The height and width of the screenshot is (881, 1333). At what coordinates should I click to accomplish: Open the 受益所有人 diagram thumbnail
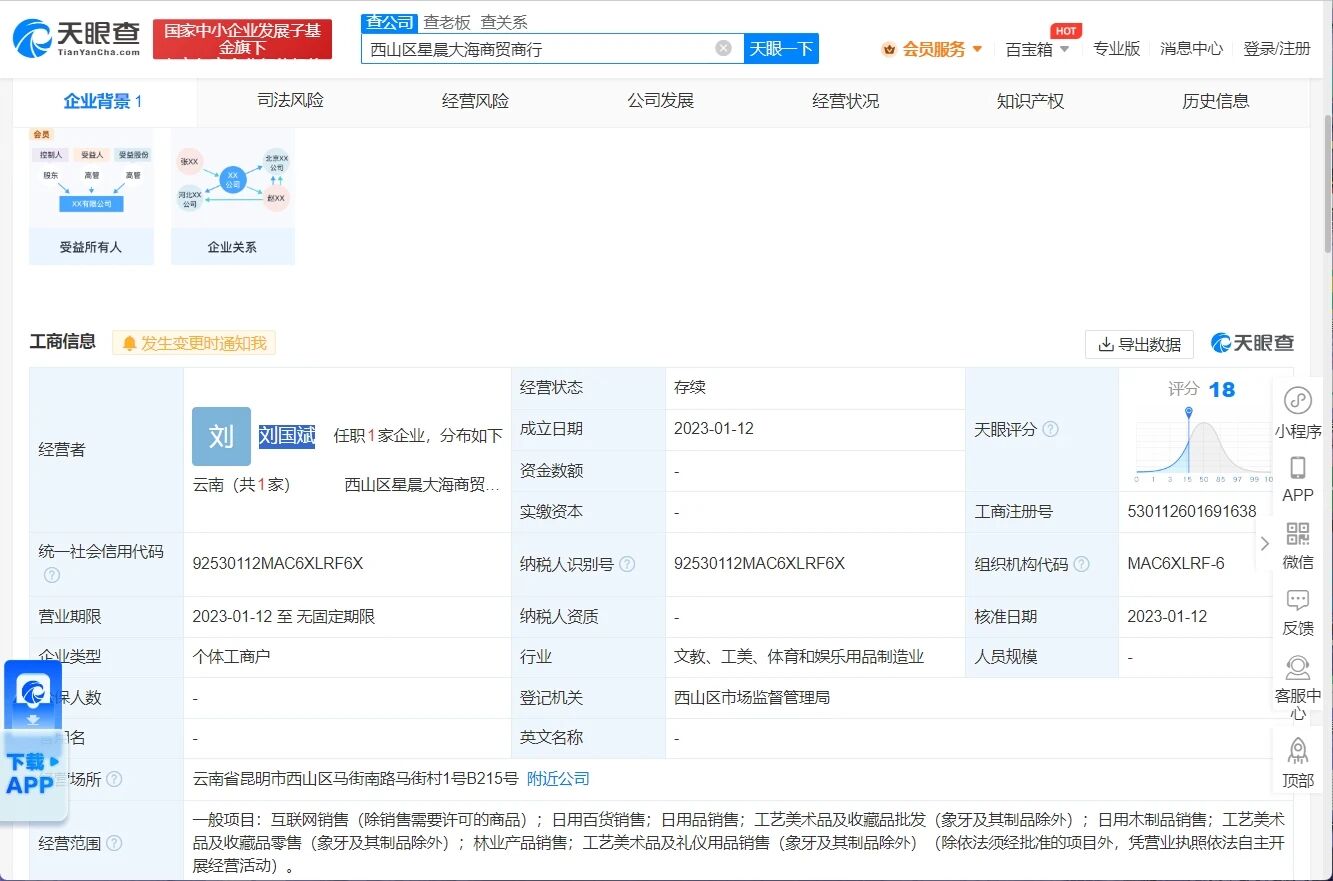(x=91, y=197)
